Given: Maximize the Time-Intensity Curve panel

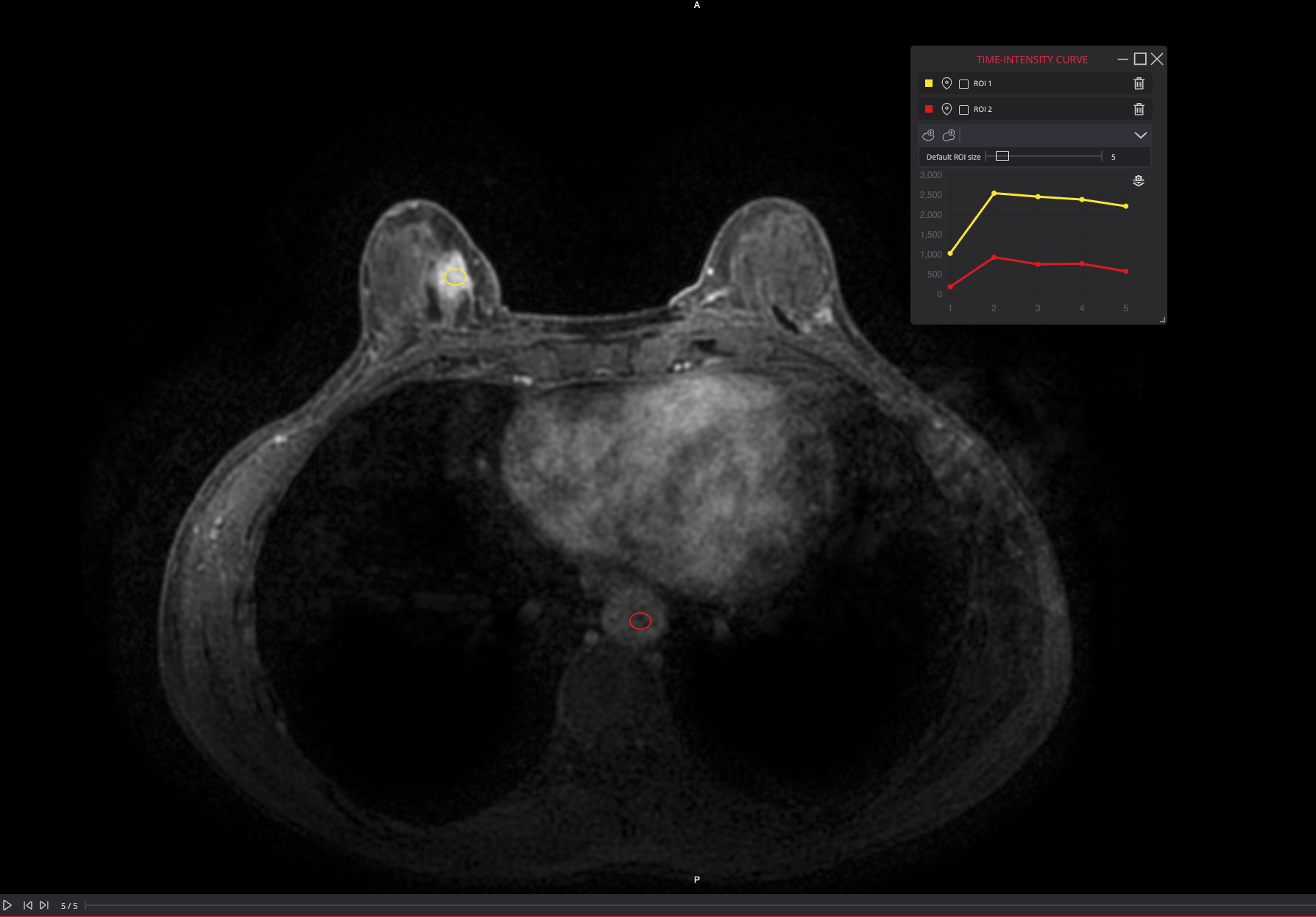Looking at the screenshot, I should pyautogui.click(x=1140, y=59).
